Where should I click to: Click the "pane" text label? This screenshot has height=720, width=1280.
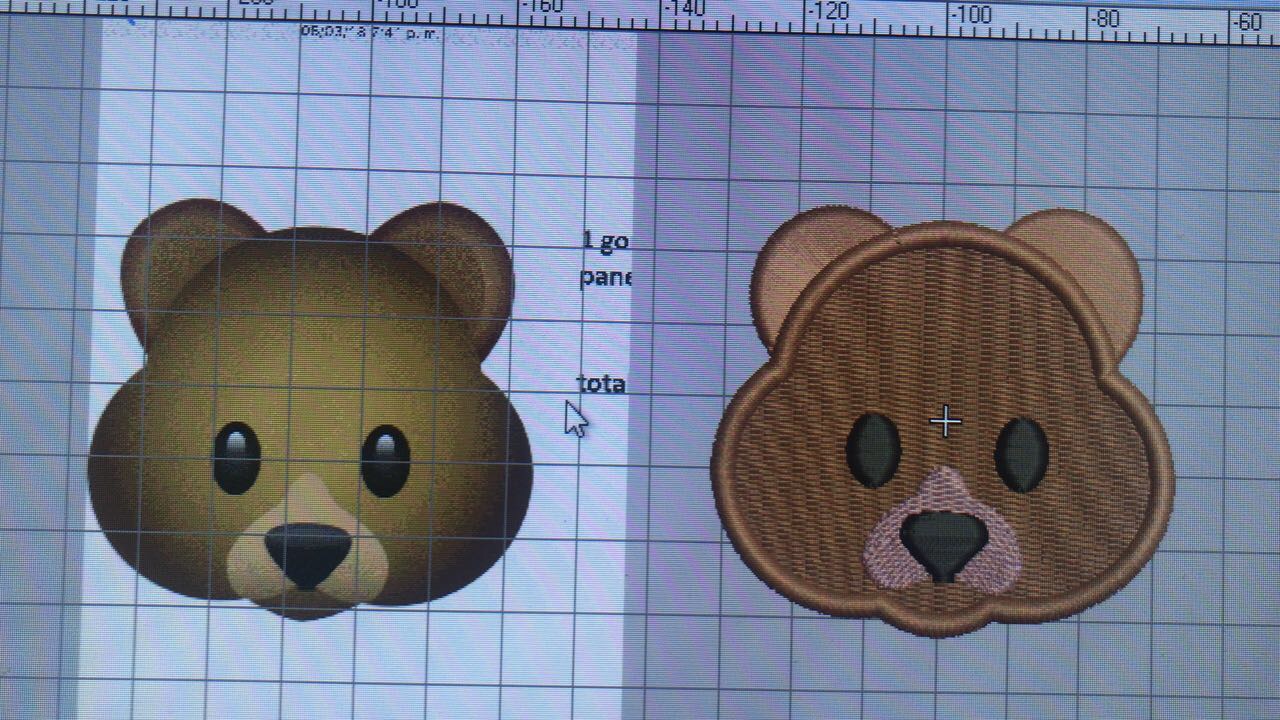point(605,276)
